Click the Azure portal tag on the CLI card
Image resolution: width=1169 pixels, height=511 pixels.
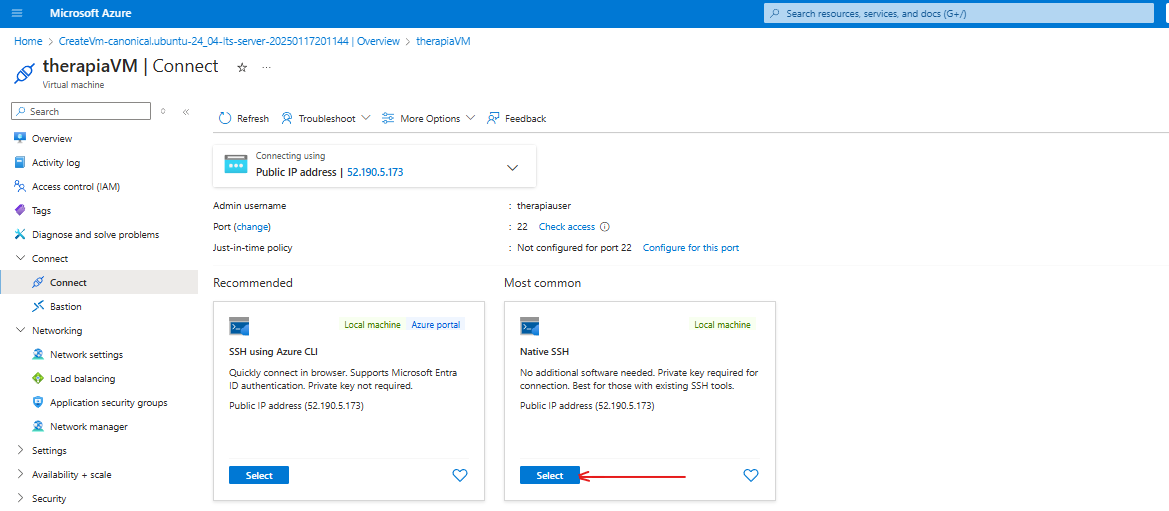tap(435, 325)
